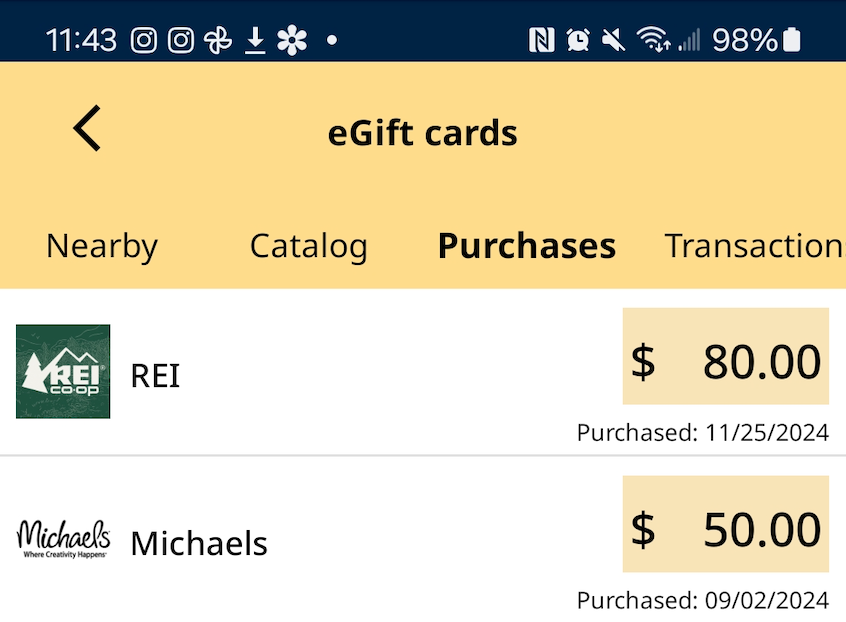
Task: Switch to the Nearby tab
Action: [102, 246]
